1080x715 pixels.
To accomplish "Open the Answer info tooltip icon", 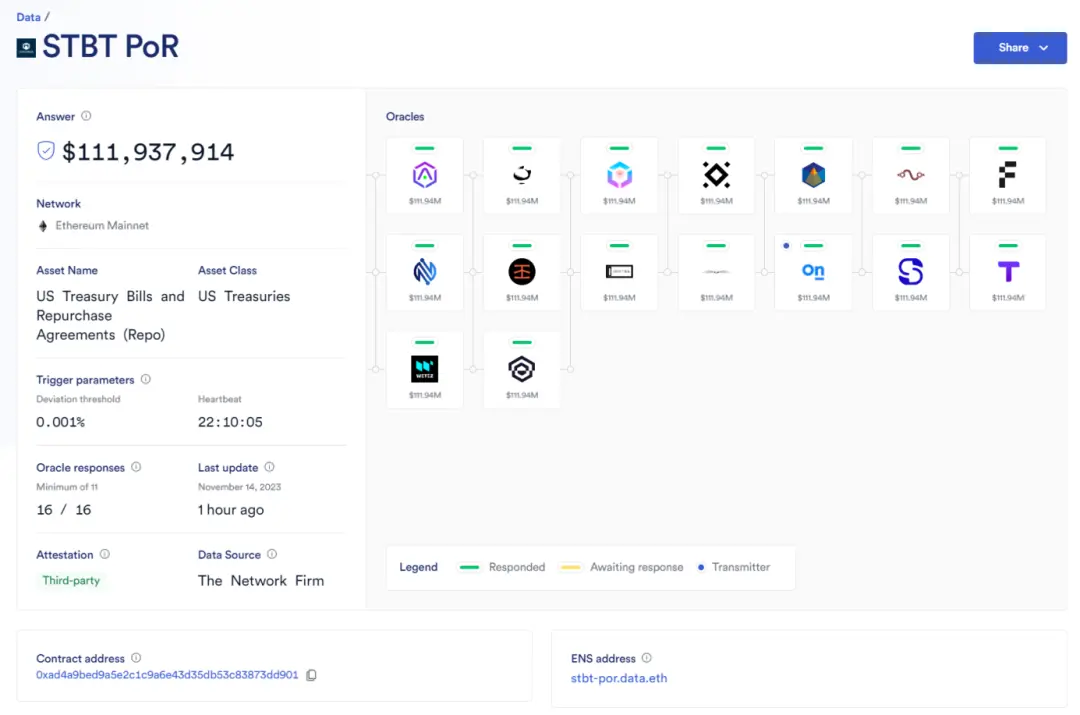I will 86,116.
